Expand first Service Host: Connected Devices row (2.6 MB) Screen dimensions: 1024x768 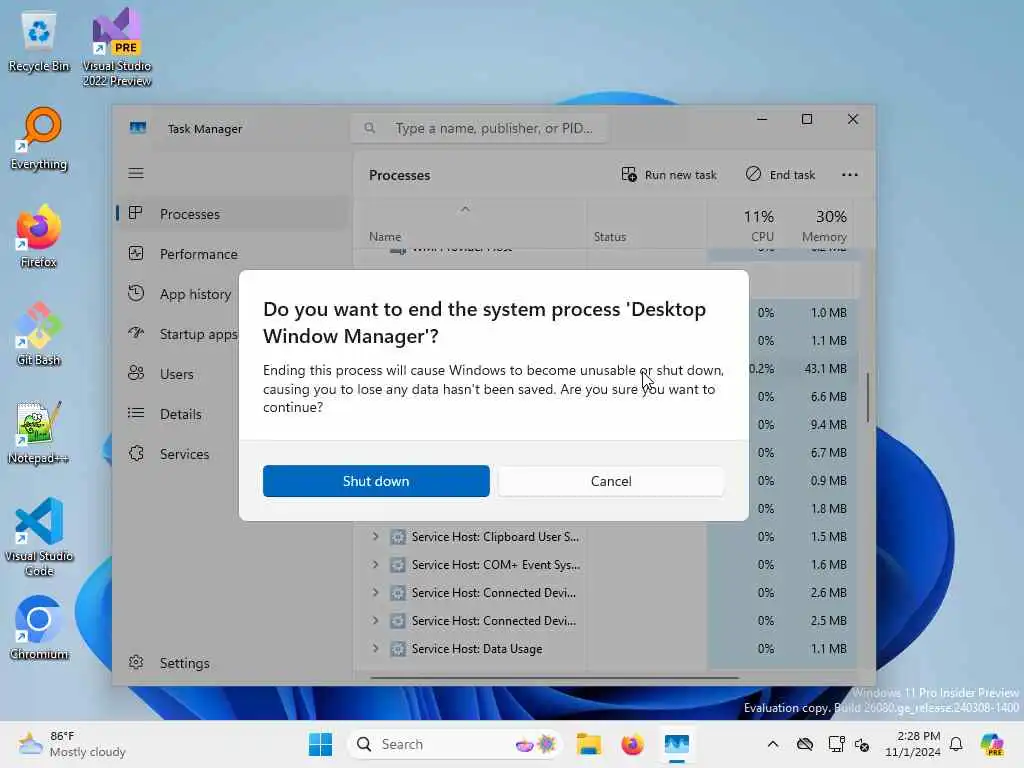click(x=376, y=592)
